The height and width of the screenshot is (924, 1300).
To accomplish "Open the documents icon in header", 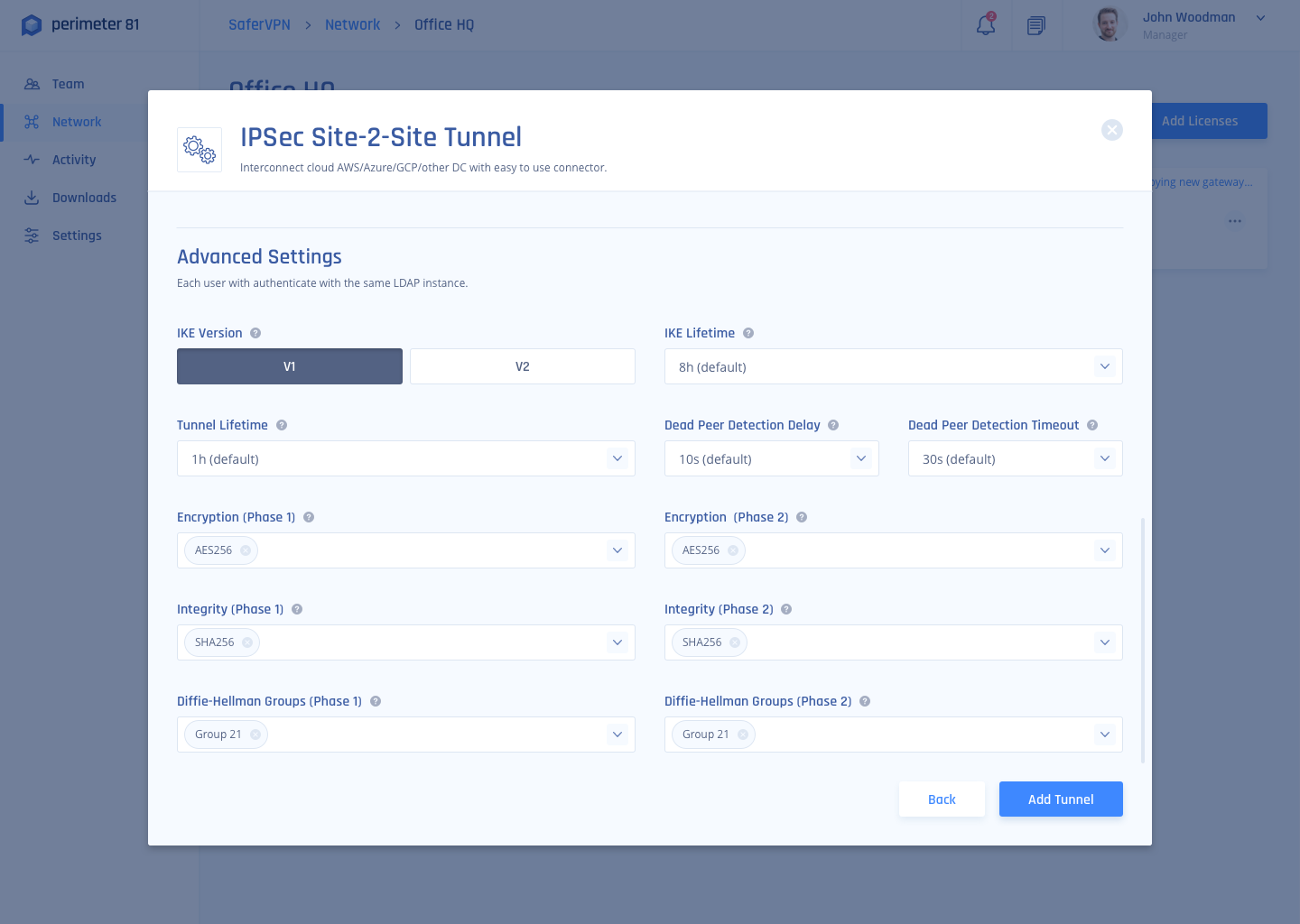I will [x=1036, y=25].
